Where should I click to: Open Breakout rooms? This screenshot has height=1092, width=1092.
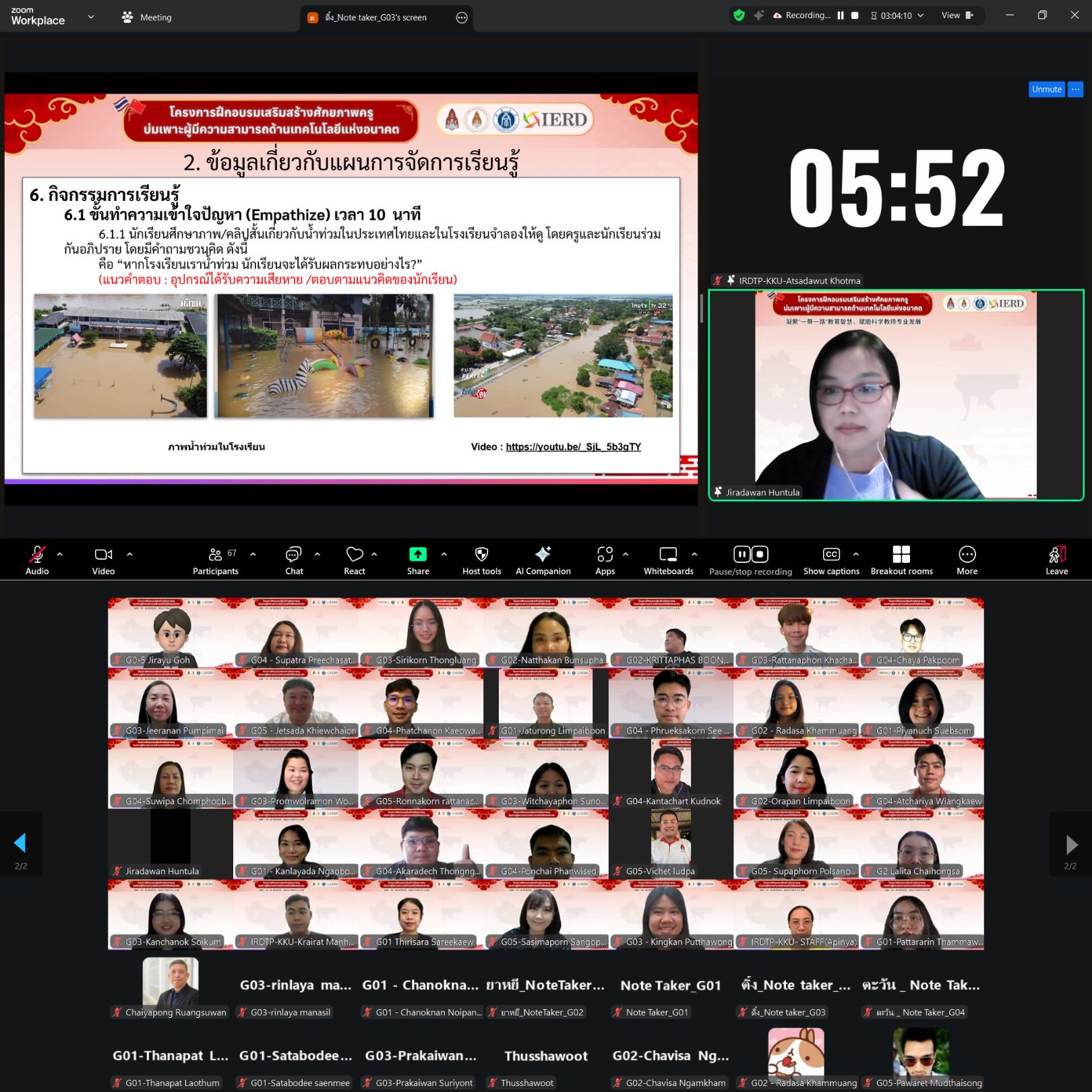pos(901,559)
